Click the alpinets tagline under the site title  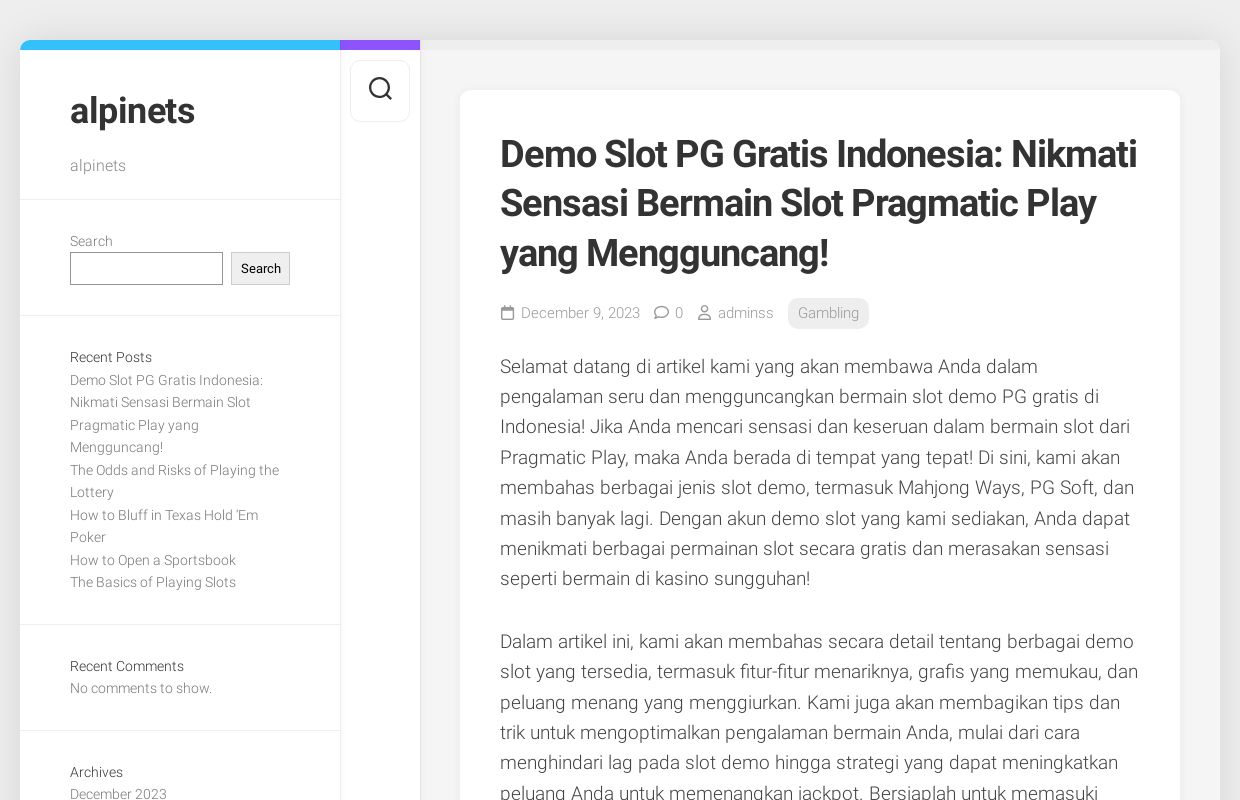(98, 166)
